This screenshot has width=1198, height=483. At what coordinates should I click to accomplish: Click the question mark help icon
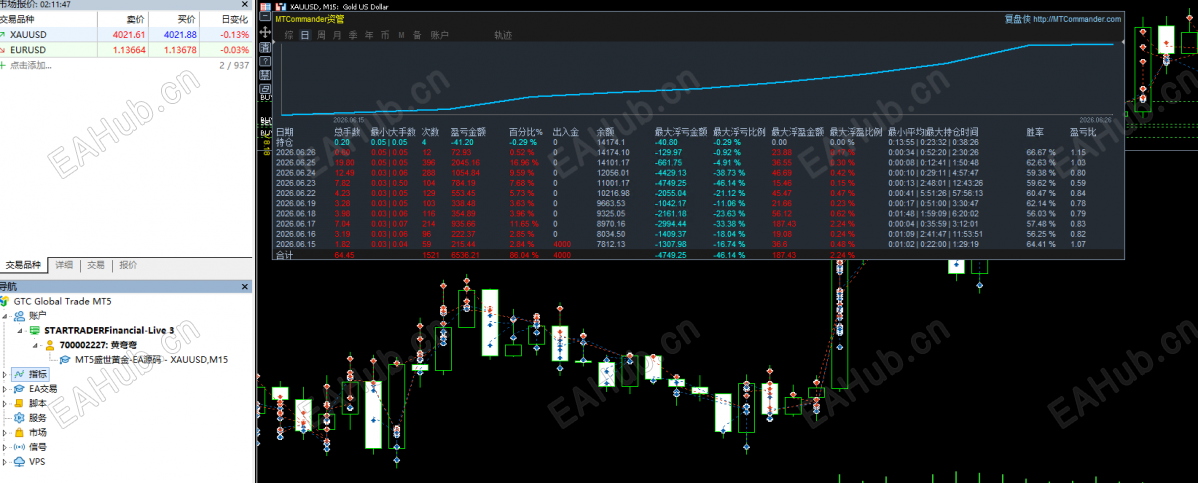coord(265,61)
